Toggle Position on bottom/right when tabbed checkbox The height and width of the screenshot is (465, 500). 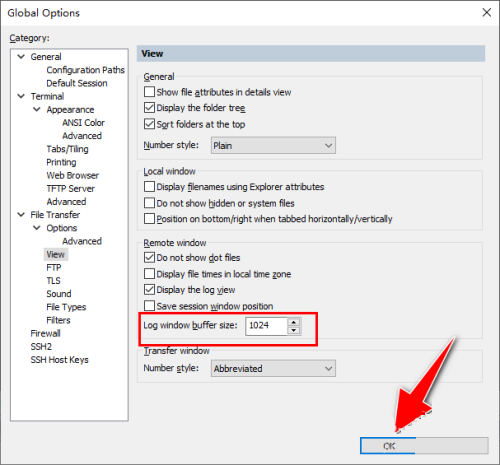click(x=149, y=219)
